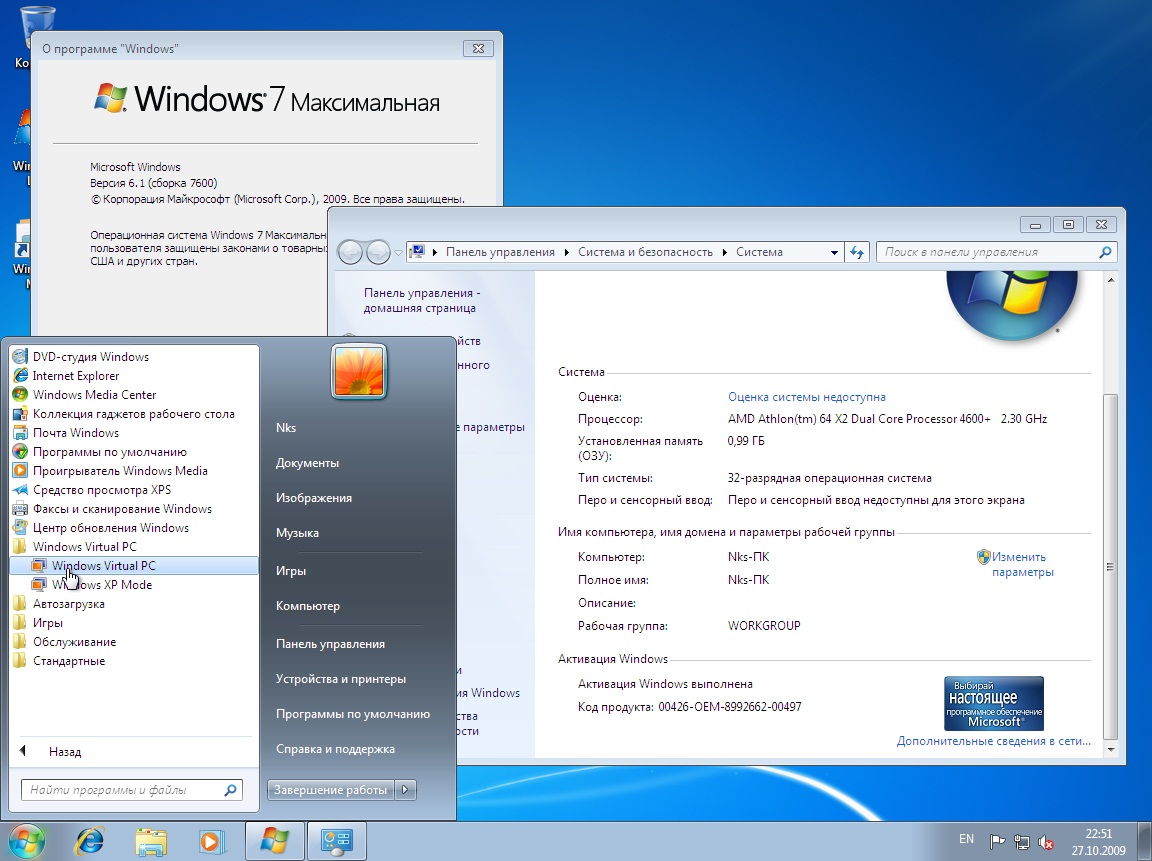Click the forward navigation arrow in System window
The image size is (1152, 861).
378,253
